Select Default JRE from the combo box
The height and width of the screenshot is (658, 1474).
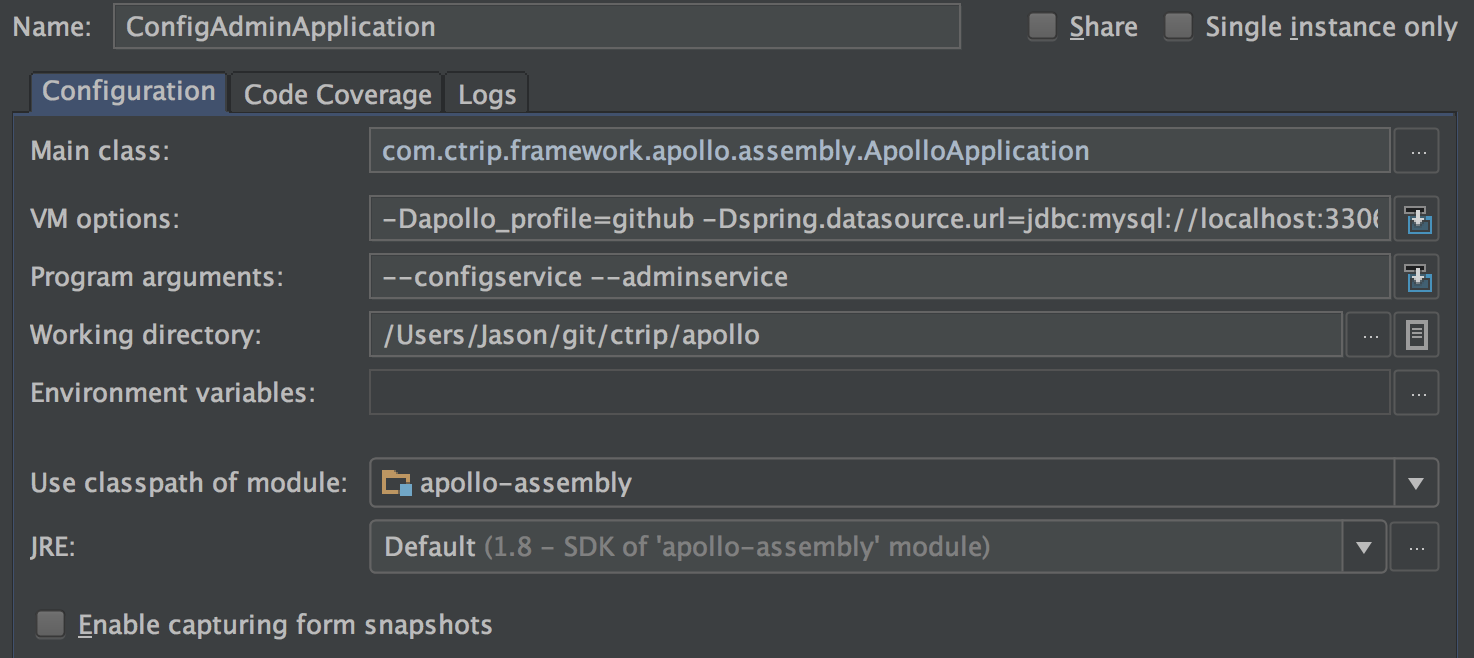click(700, 546)
